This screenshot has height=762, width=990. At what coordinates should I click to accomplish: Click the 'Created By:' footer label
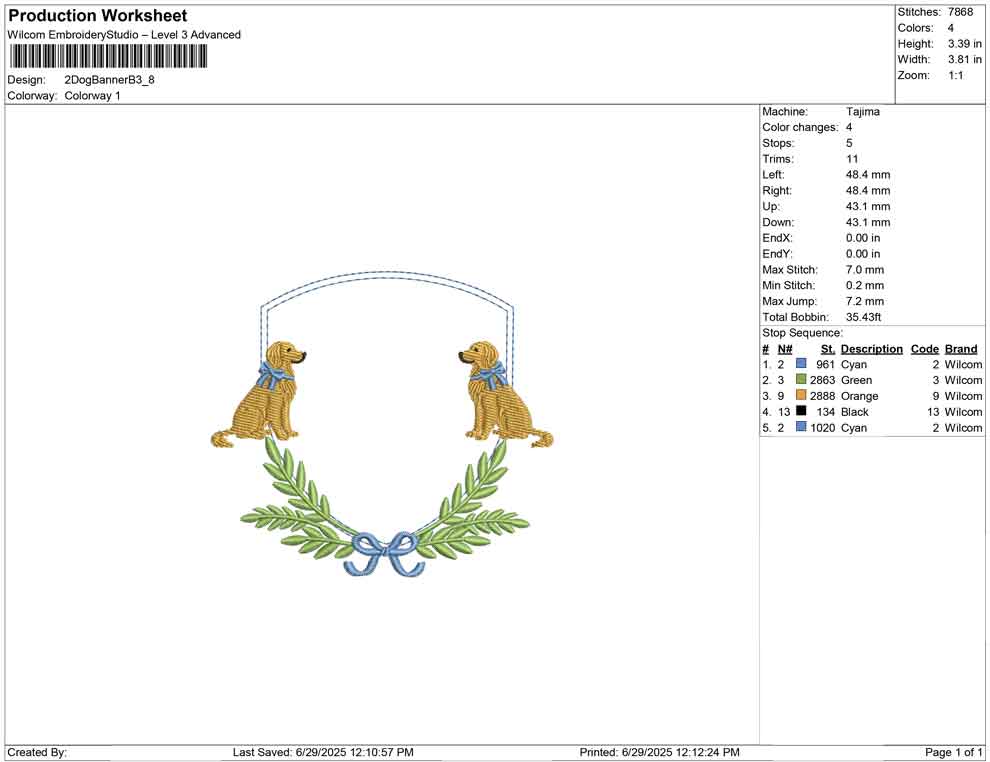[37, 752]
